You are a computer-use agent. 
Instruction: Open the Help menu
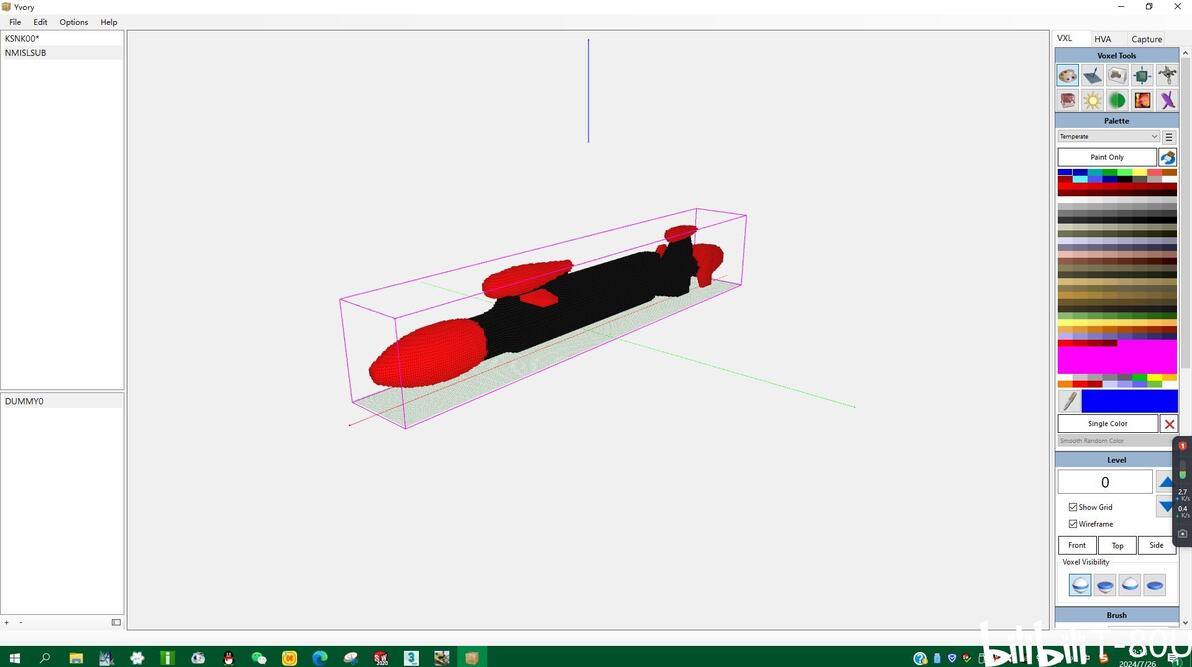109,22
